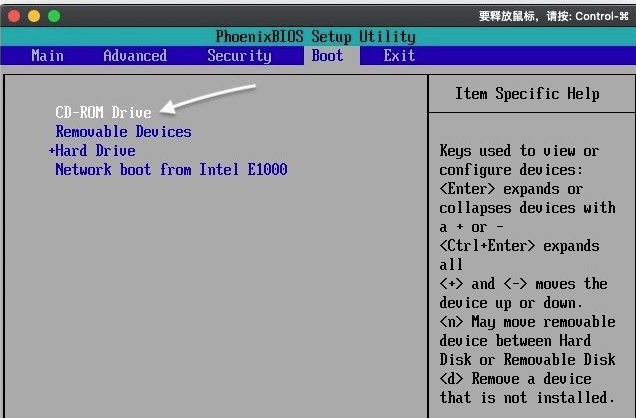Select the CD-ROM Drive boot entry

pos(103,113)
